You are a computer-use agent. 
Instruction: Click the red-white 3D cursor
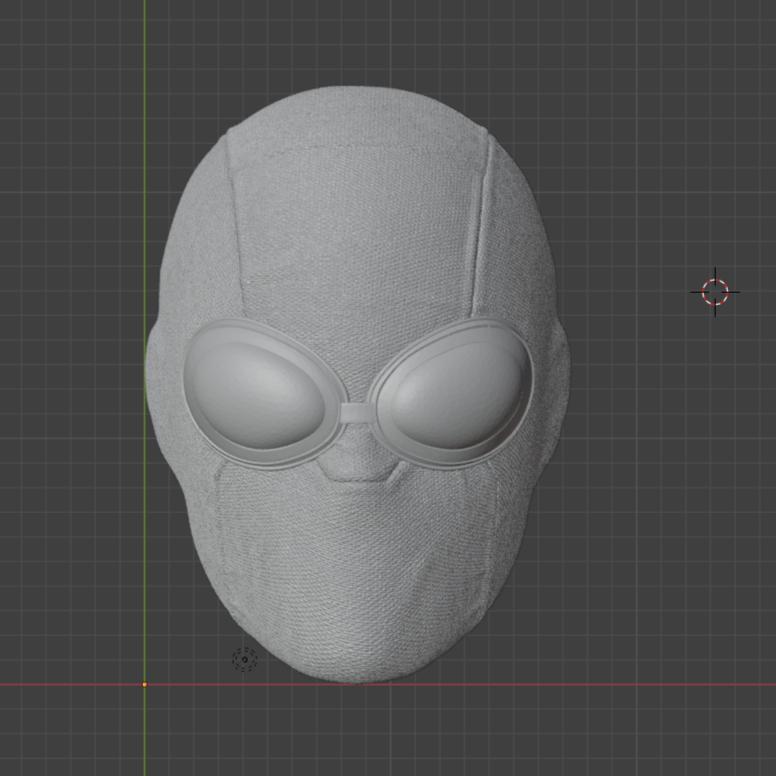pos(715,292)
